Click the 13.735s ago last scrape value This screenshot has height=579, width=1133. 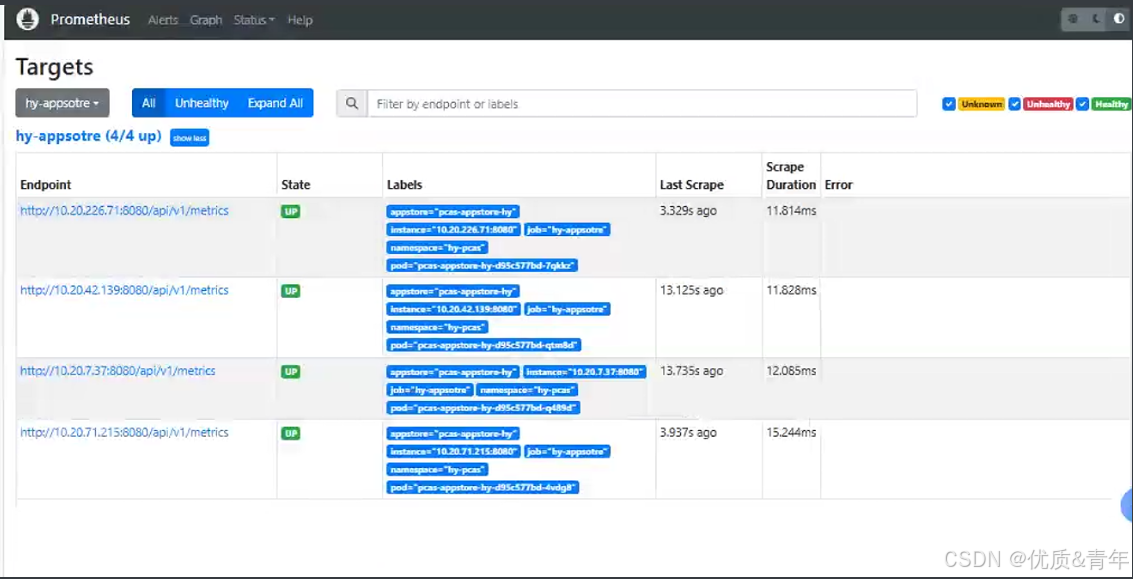[x=692, y=371]
